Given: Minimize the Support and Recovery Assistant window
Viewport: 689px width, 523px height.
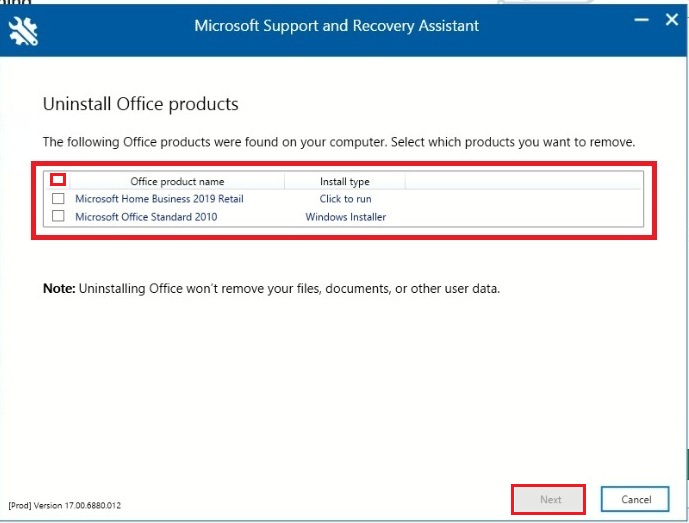Looking at the screenshot, I should (639, 20).
